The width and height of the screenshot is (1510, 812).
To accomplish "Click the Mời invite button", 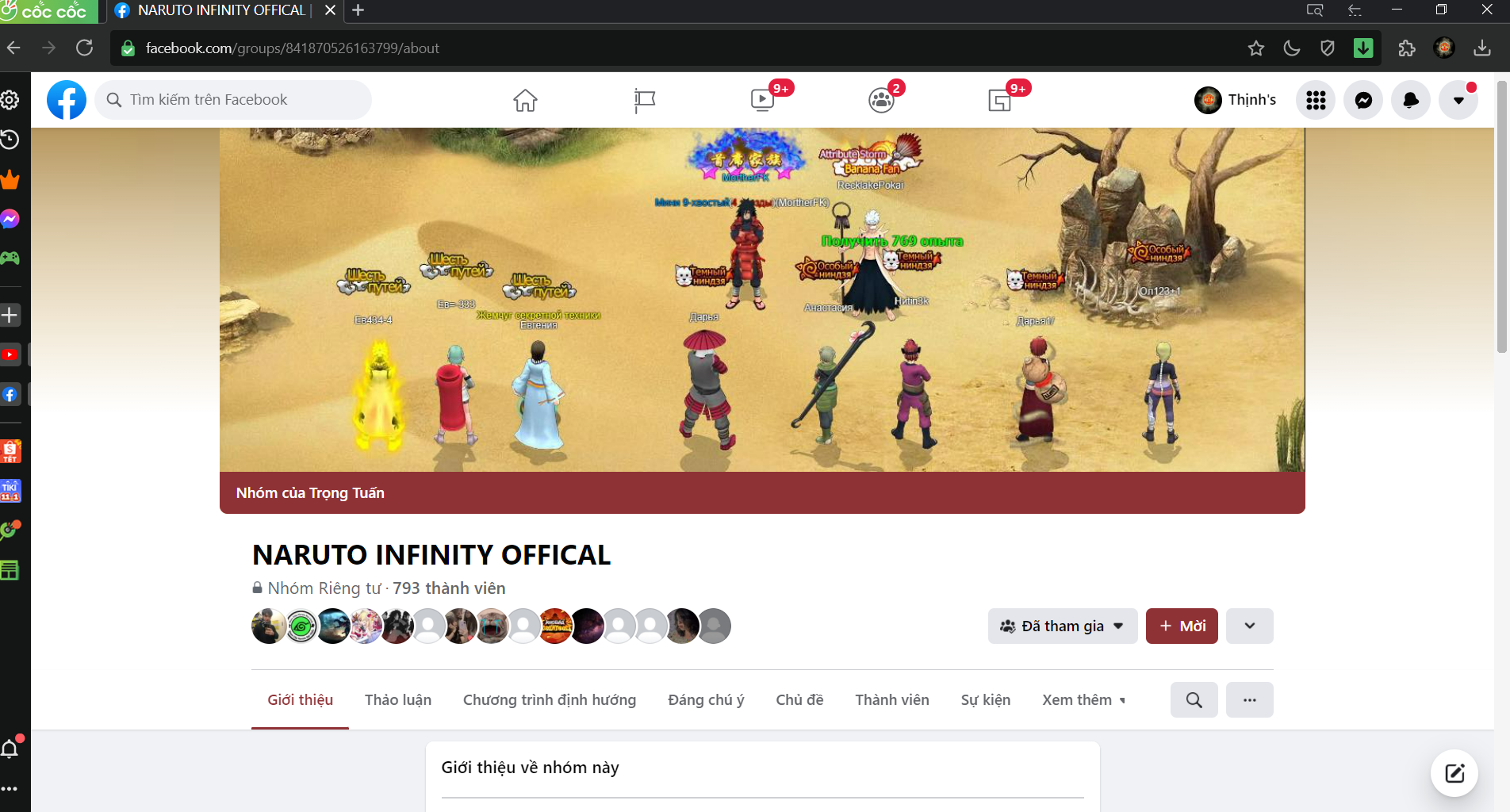I will tap(1182, 626).
